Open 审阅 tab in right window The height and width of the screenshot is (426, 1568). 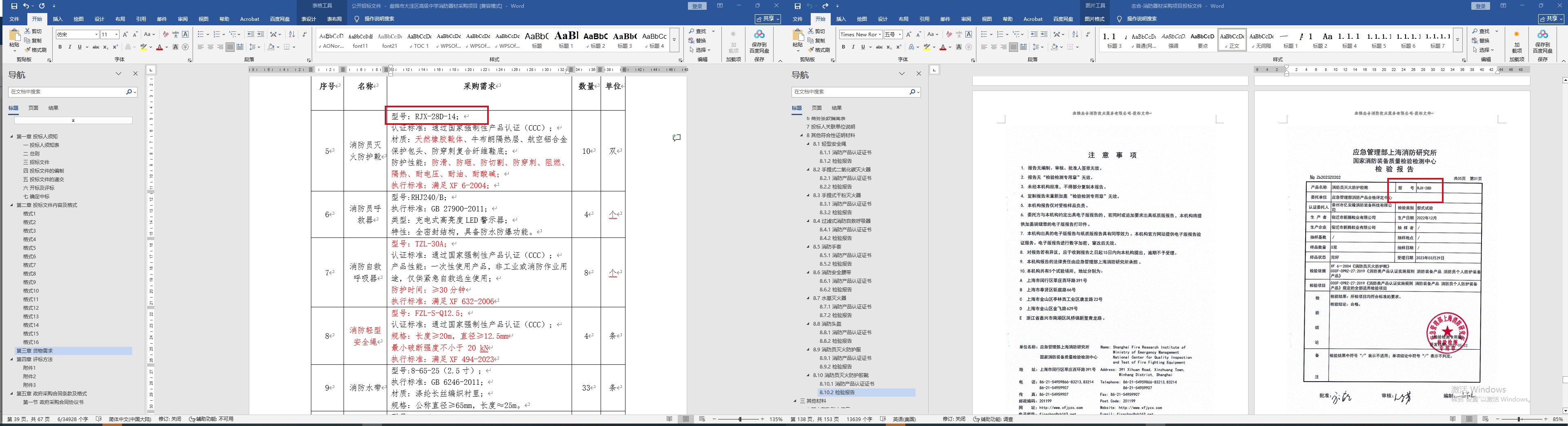click(x=966, y=19)
